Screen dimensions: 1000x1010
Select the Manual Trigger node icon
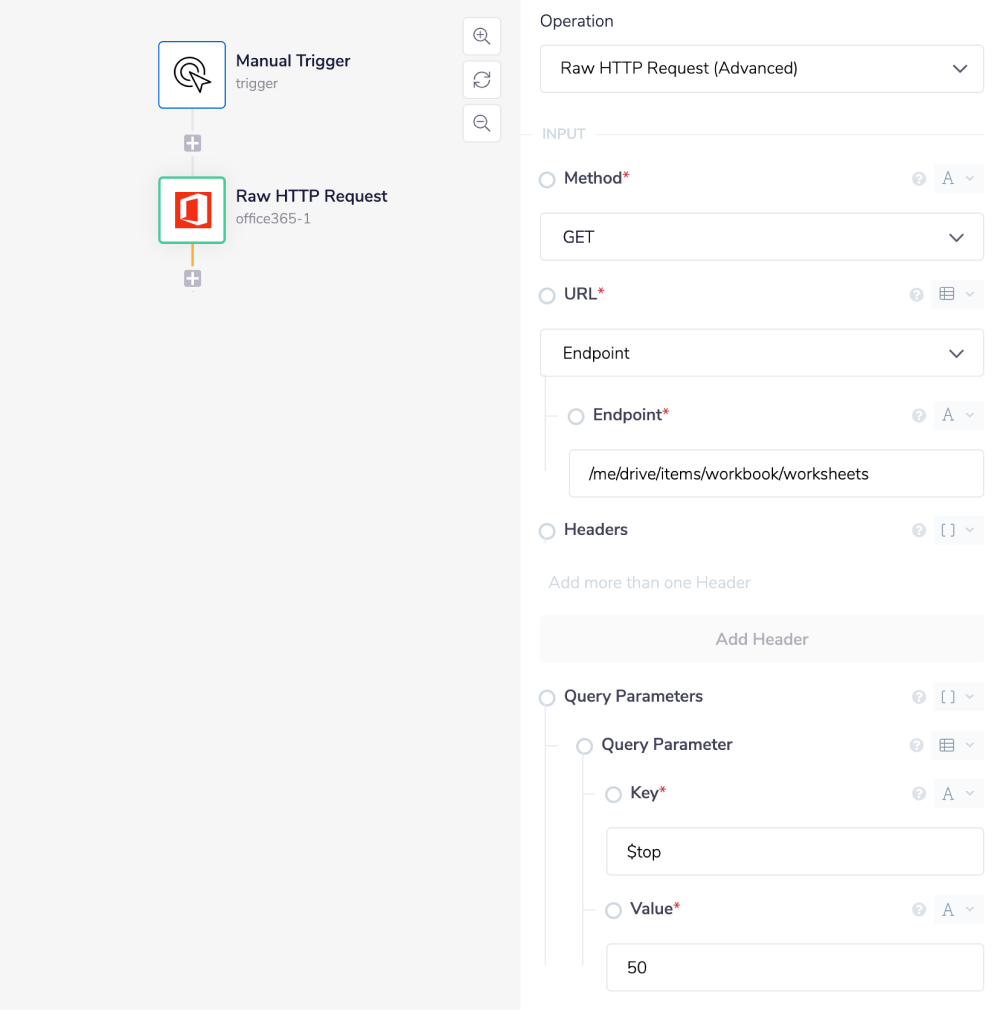(192, 75)
